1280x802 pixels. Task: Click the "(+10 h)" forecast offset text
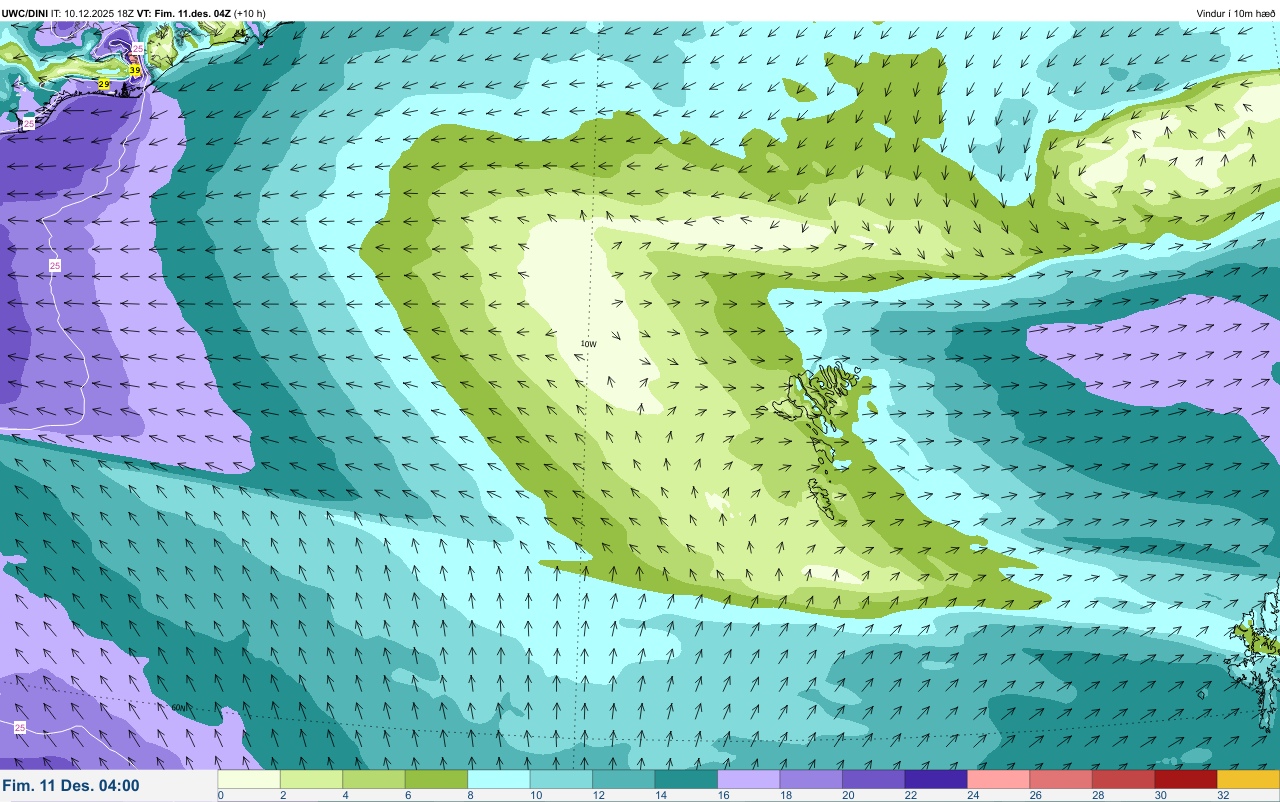pyautogui.click(x=250, y=13)
